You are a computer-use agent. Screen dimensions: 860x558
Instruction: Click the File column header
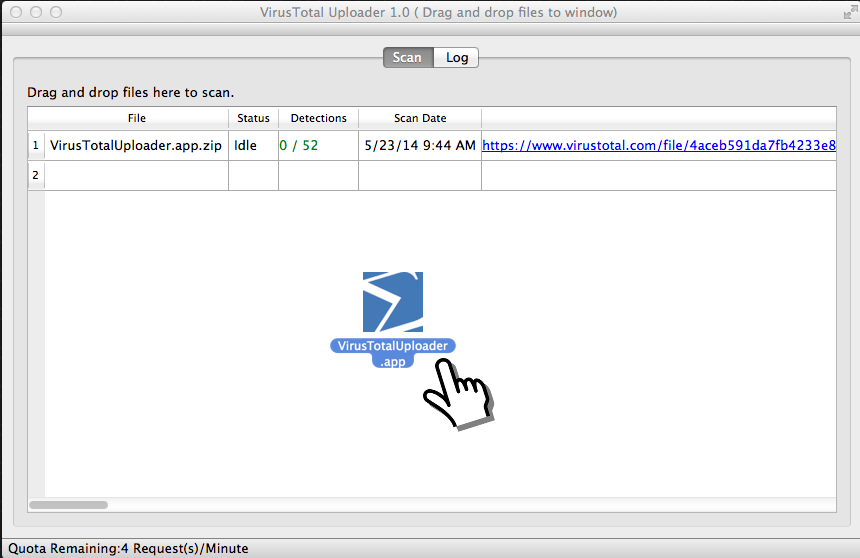137,118
